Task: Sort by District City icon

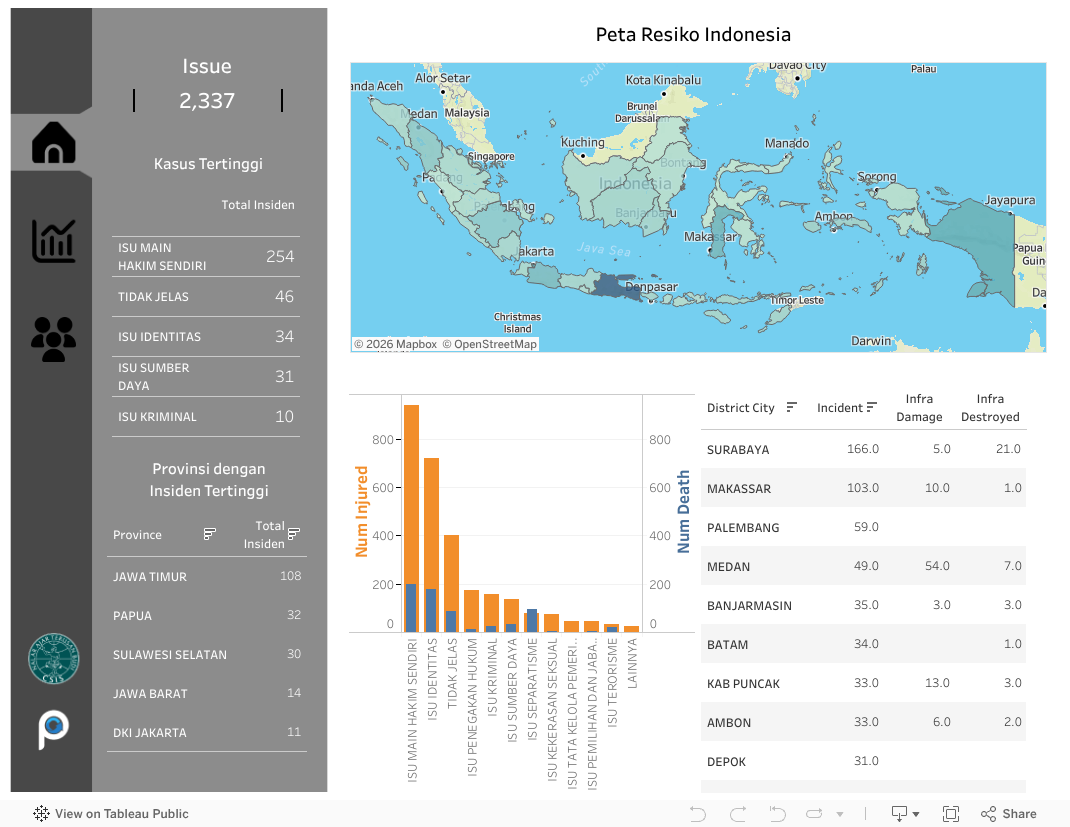Action: pyautogui.click(x=792, y=407)
